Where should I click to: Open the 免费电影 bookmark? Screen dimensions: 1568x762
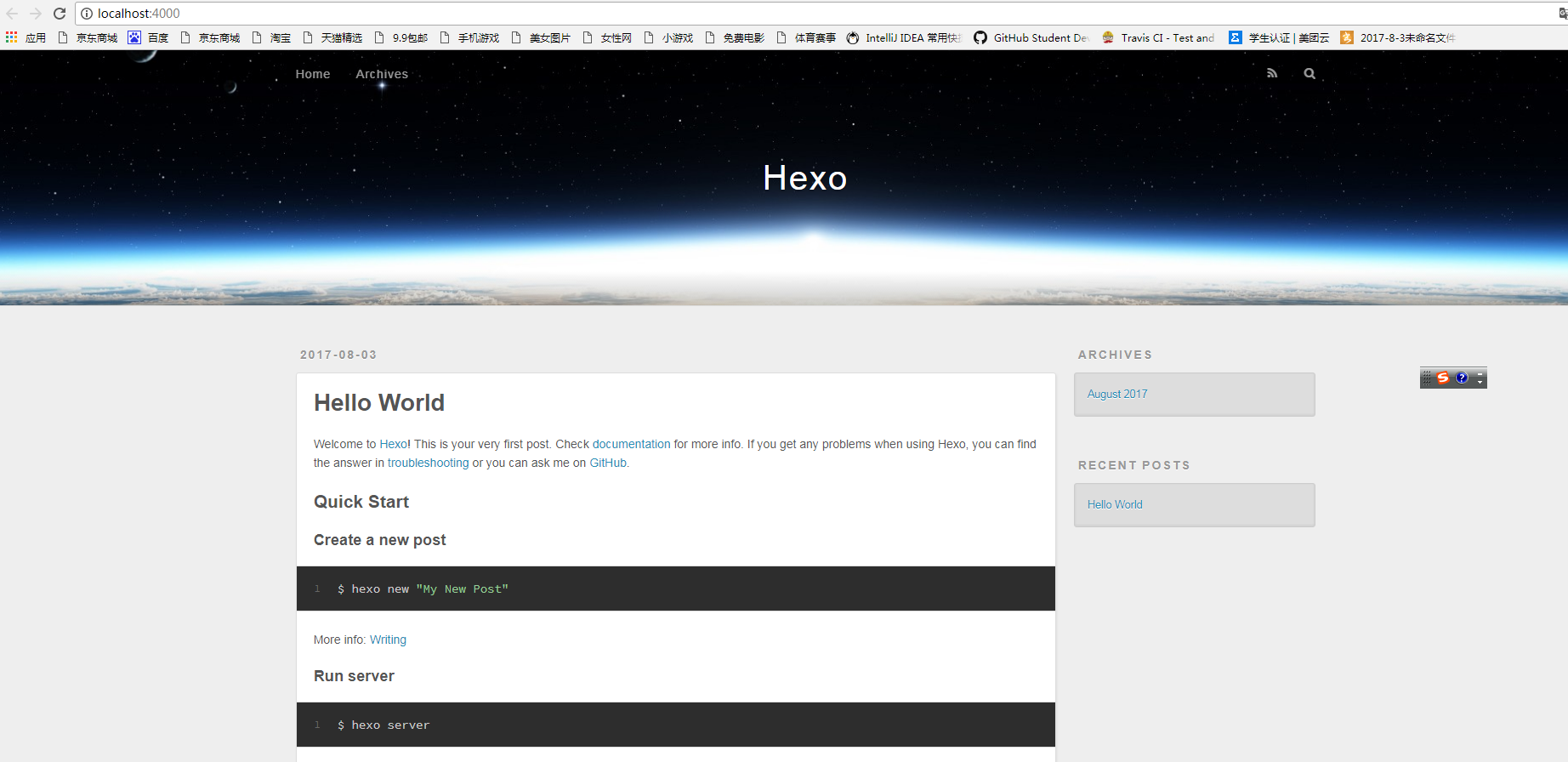coord(735,37)
